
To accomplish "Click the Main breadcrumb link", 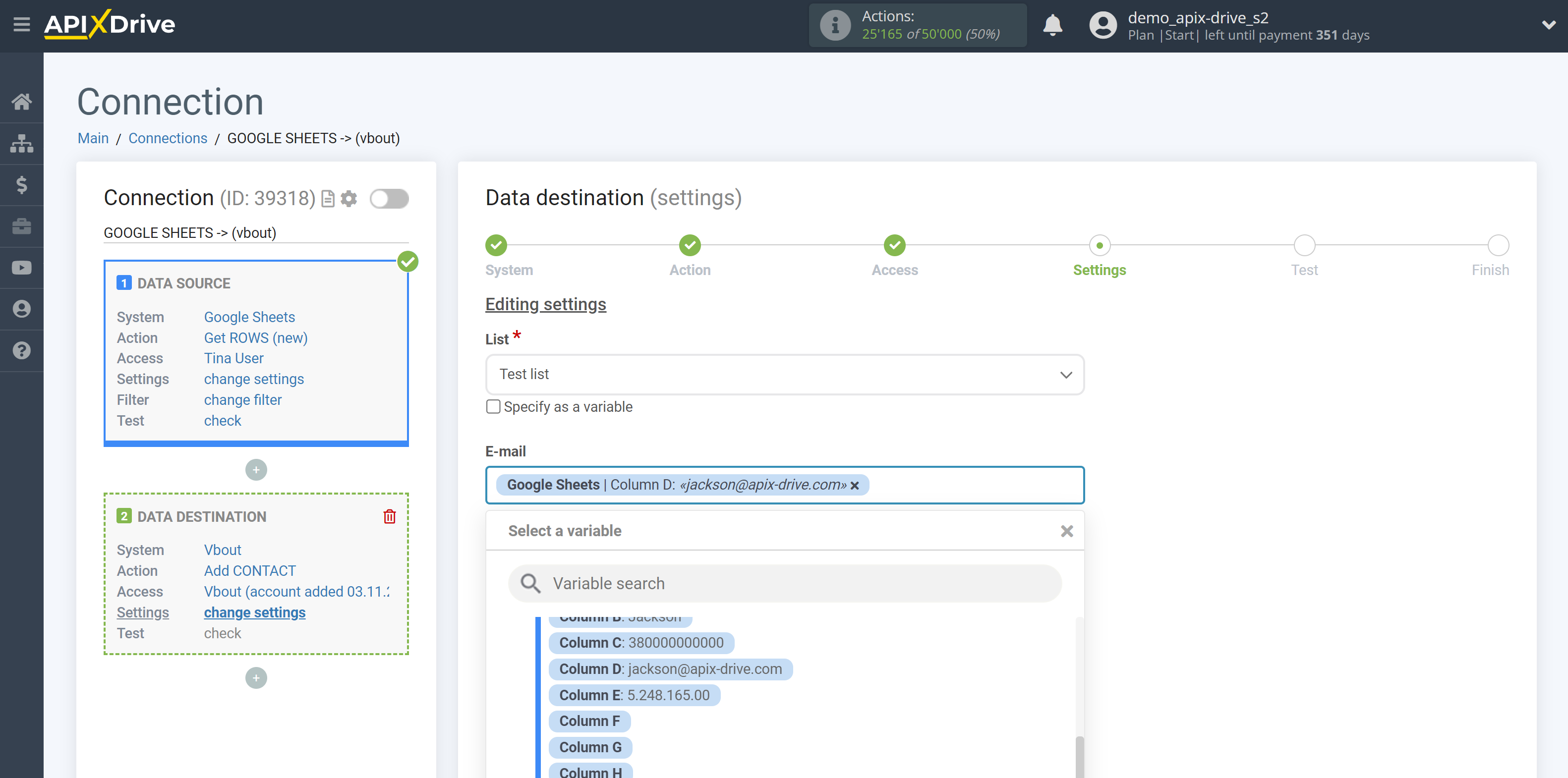I will click(93, 138).
